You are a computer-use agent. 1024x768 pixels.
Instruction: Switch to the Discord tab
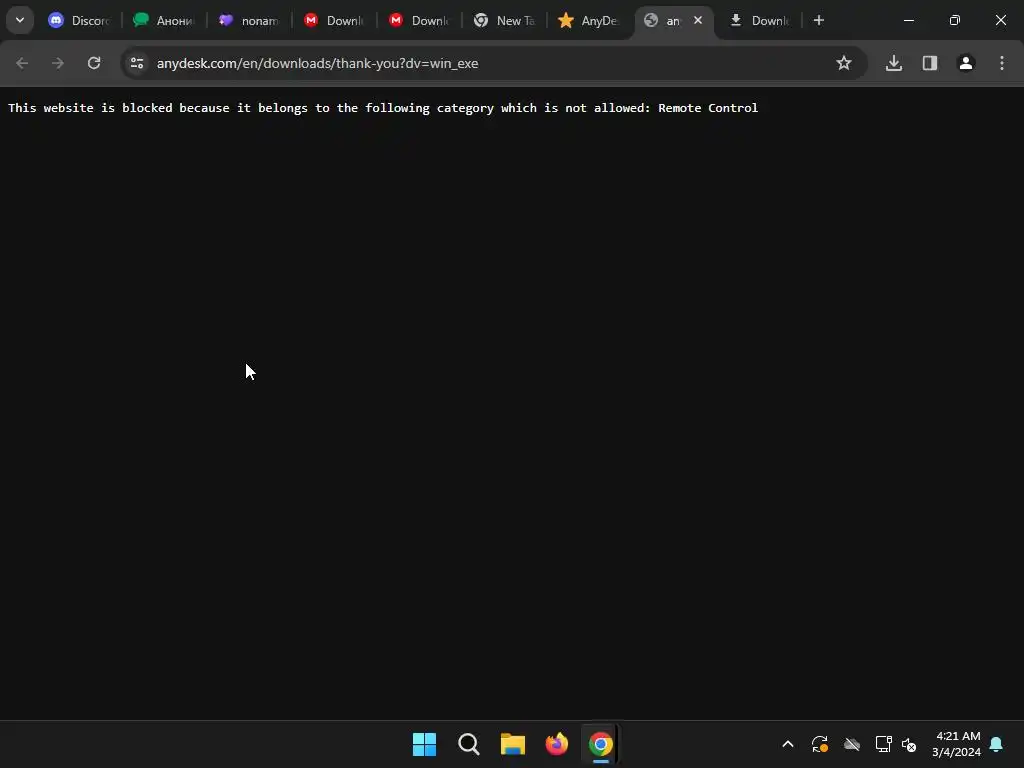(80, 20)
